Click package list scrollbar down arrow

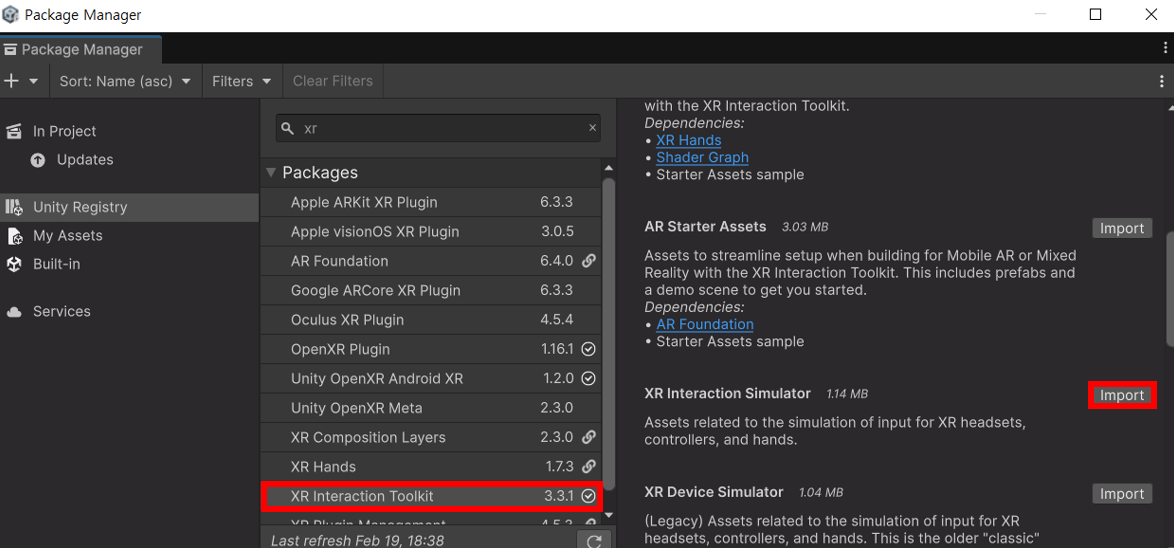tap(609, 515)
